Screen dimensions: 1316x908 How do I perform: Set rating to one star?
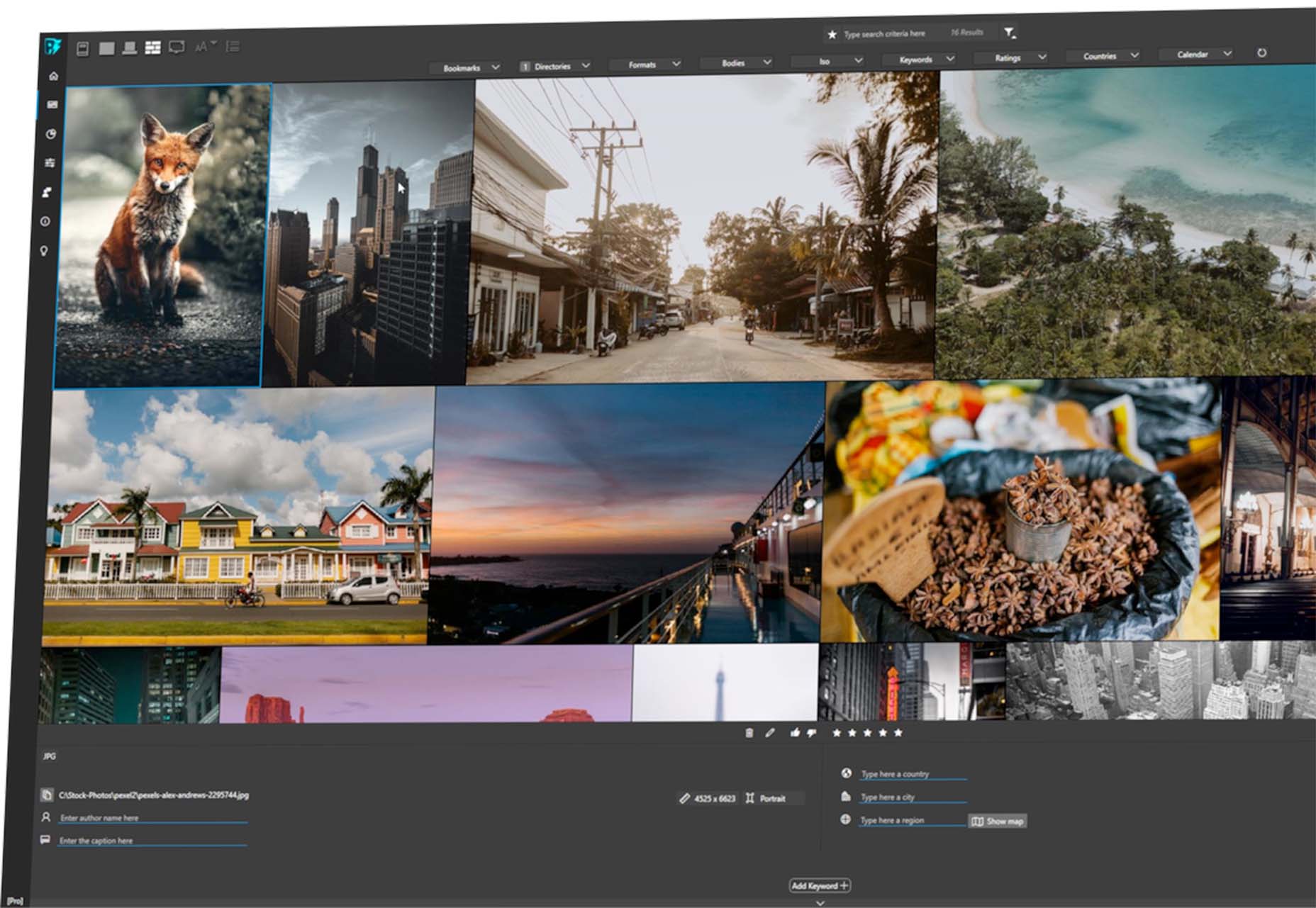tap(837, 733)
